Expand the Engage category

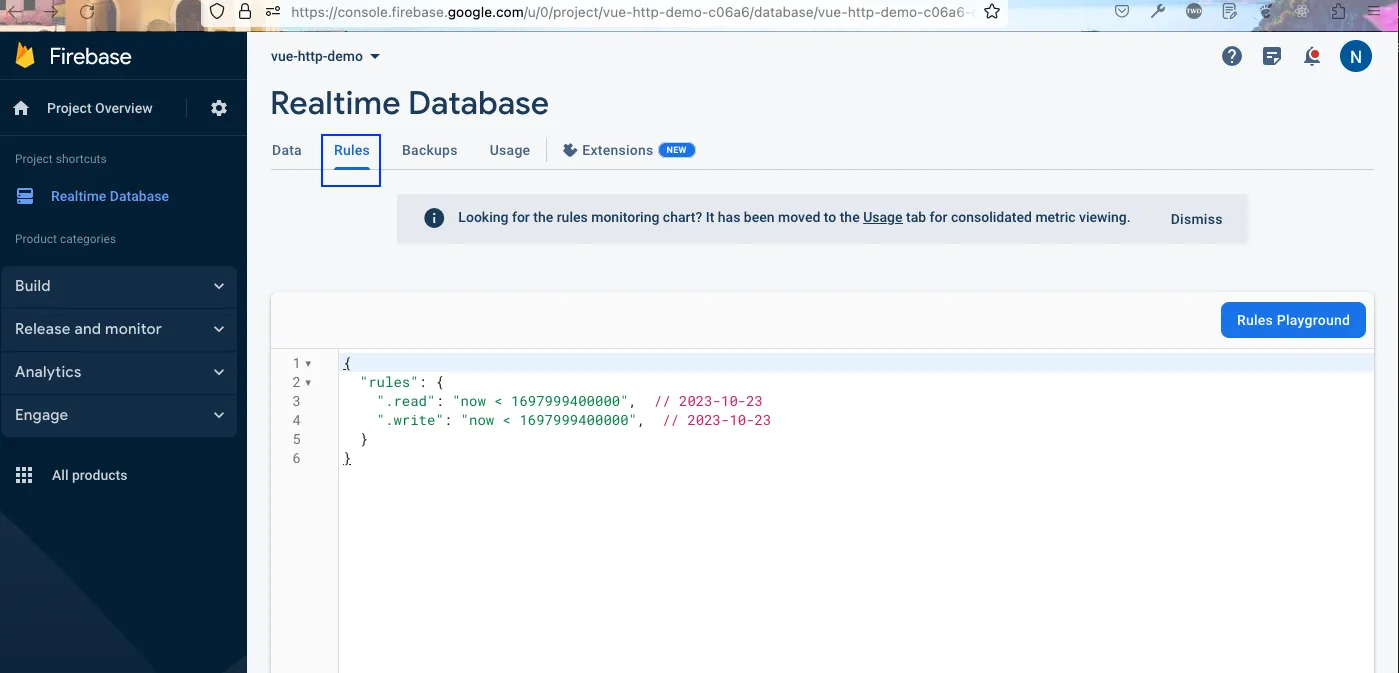coord(119,415)
